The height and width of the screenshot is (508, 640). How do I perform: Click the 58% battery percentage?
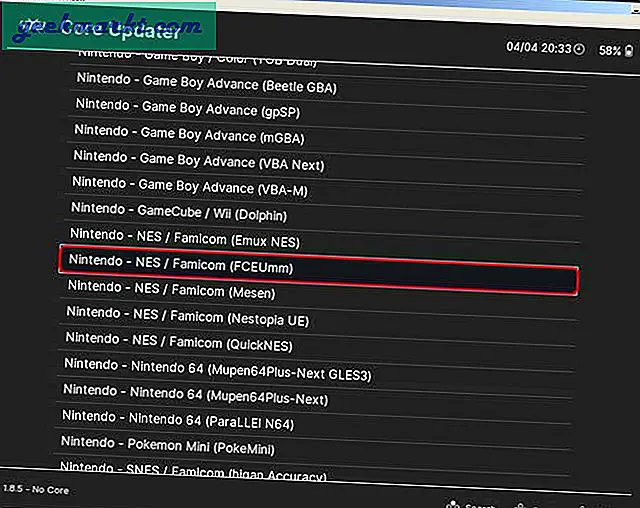pos(610,51)
